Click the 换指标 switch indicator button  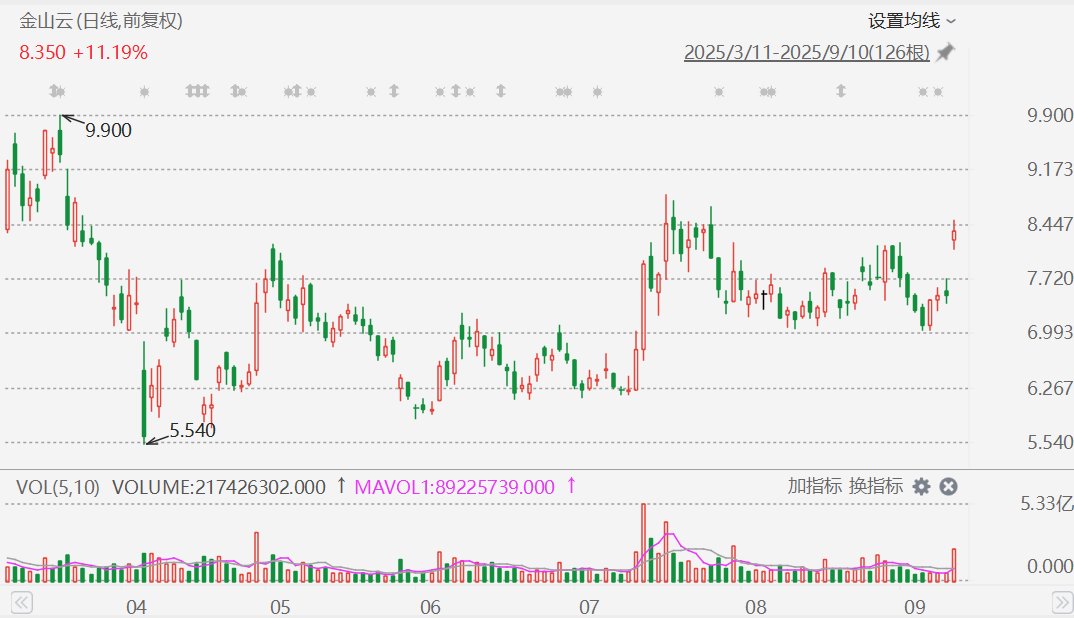point(875,486)
